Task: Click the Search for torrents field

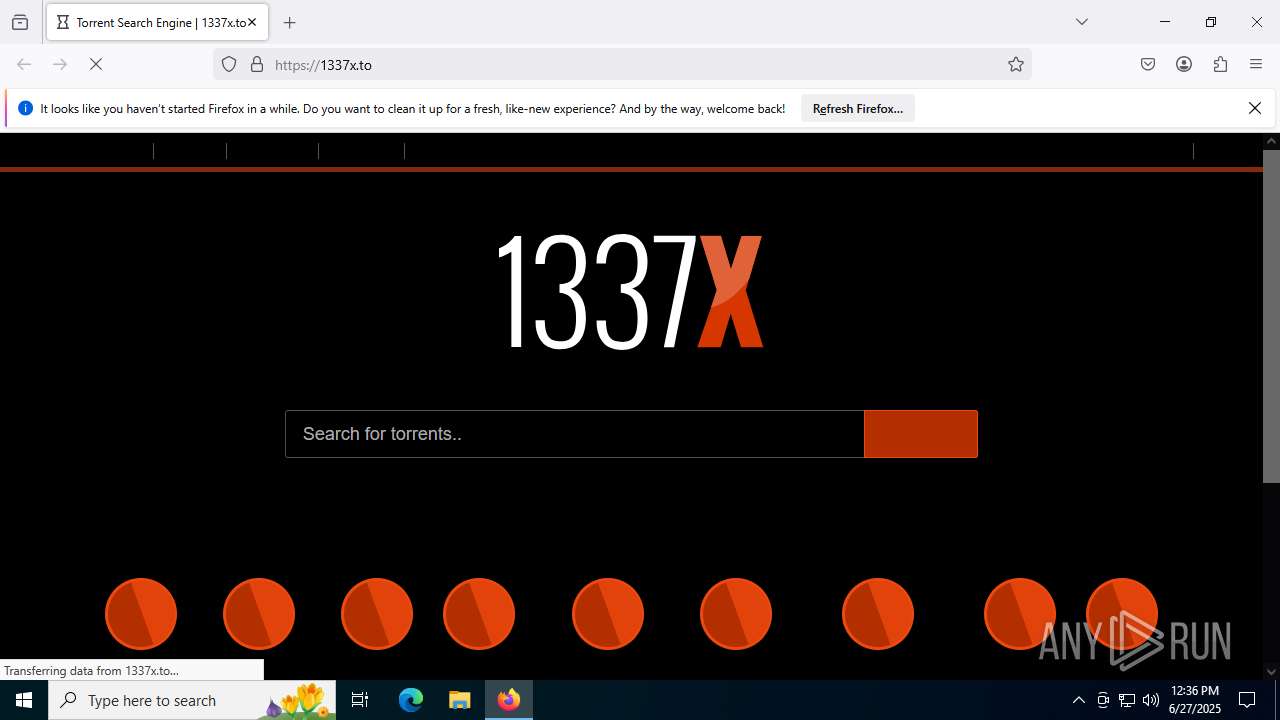Action: (574, 434)
